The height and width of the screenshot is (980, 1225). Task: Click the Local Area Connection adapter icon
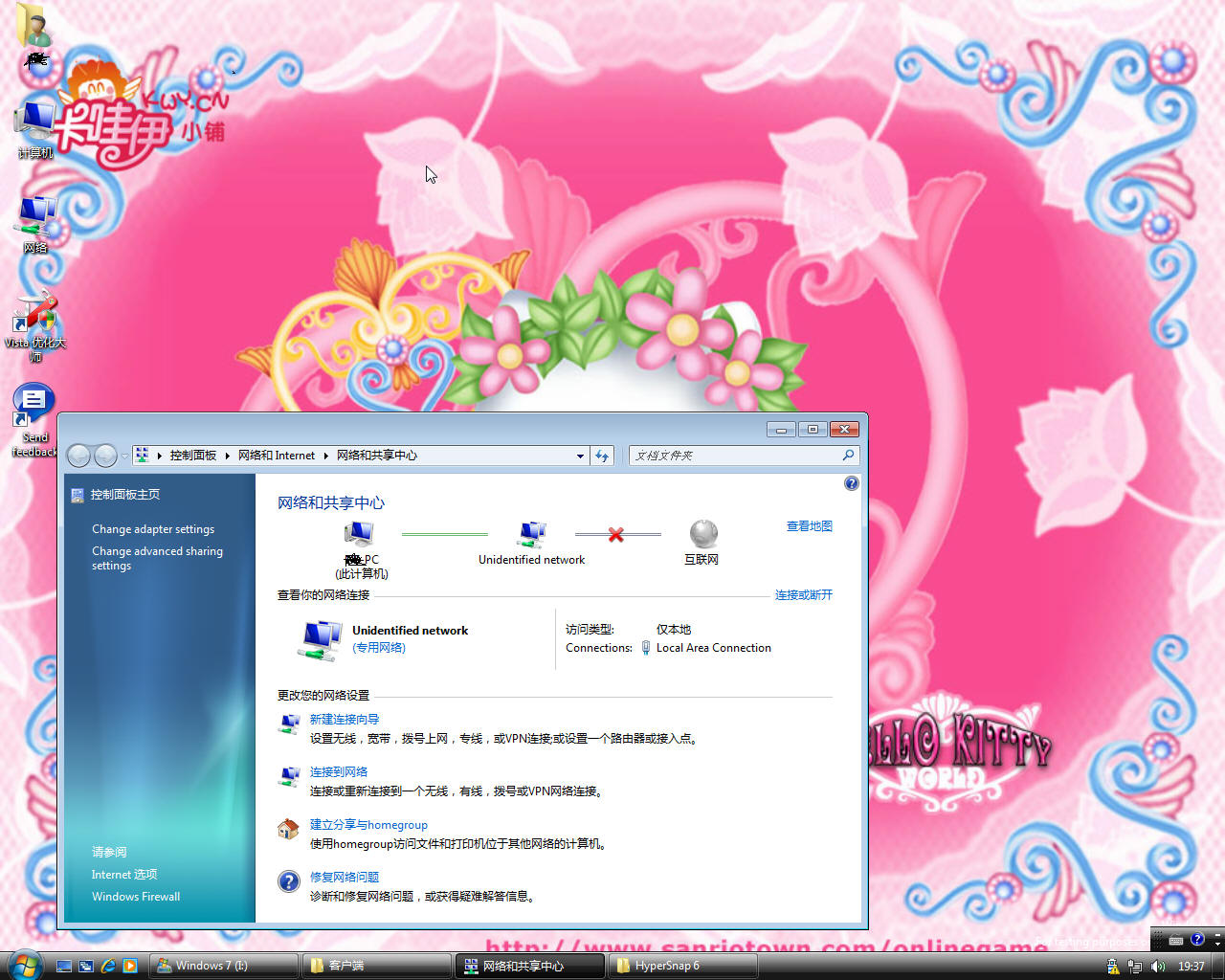click(x=646, y=648)
